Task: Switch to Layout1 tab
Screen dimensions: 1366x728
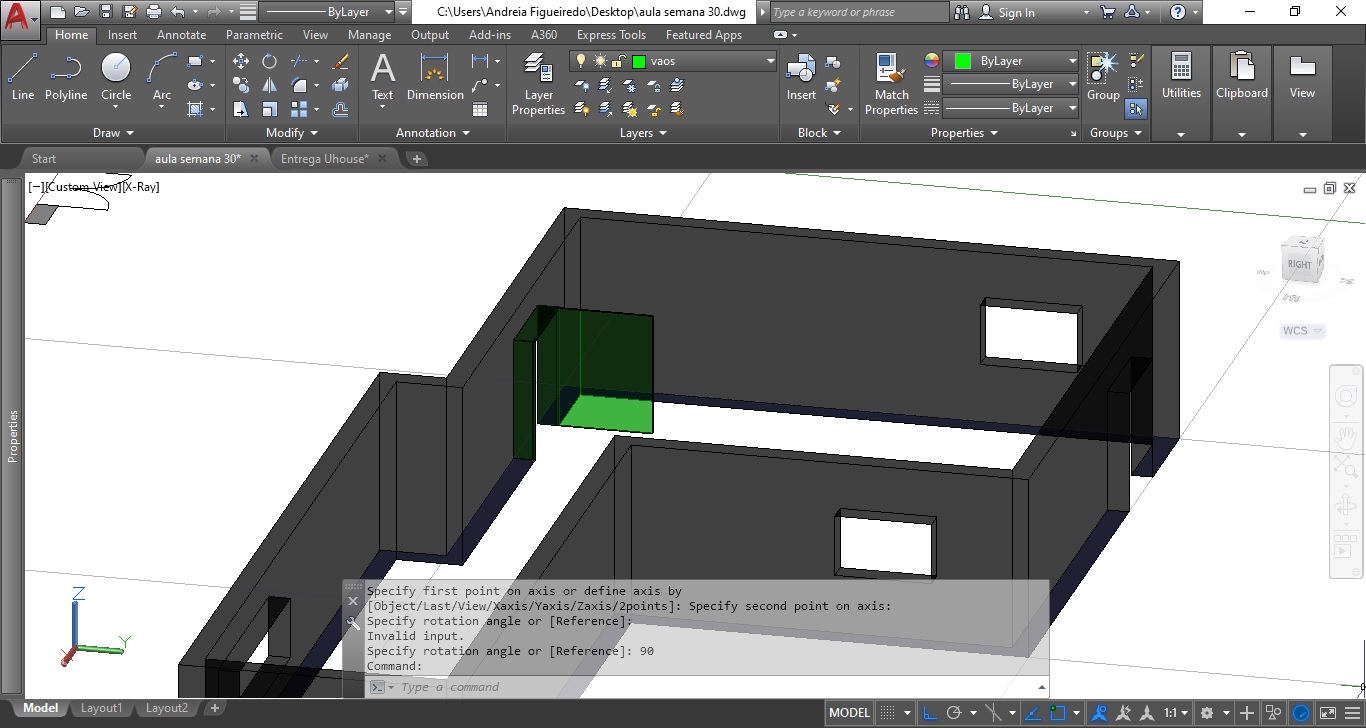Action: 101,708
